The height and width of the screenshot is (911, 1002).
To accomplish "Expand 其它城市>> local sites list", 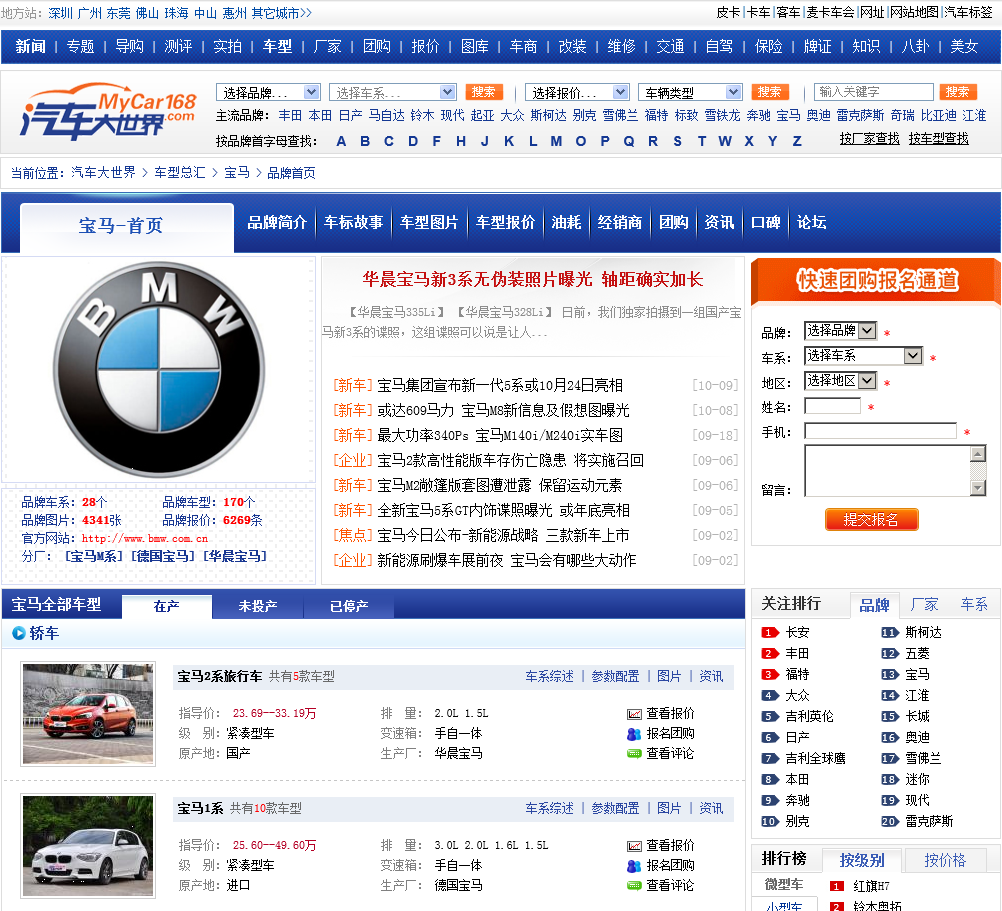I will tap(281, 13).
